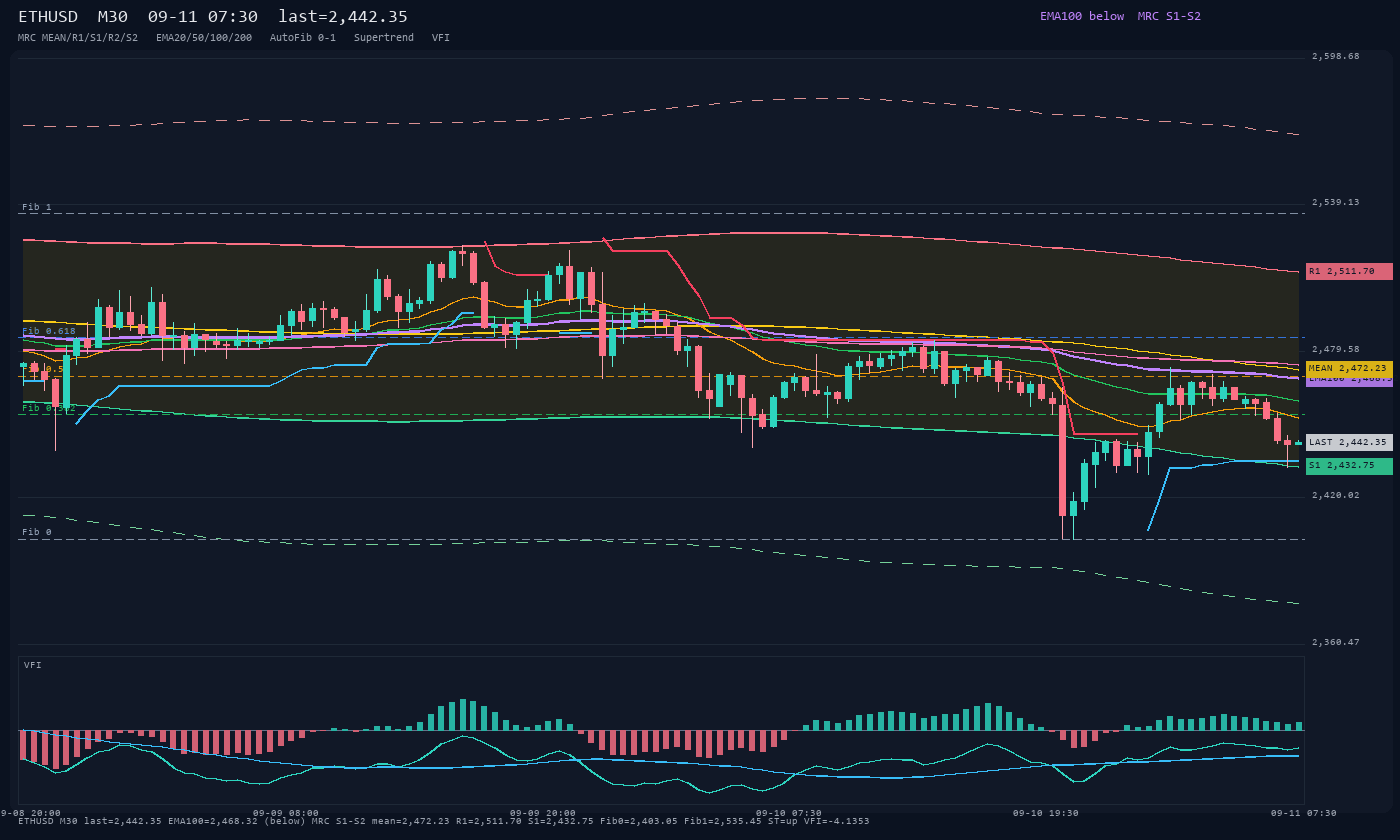This screenshot has height=840, width=1400.
Task: Click the 09-10 07:30 time axis label
Action: [789, 813]
